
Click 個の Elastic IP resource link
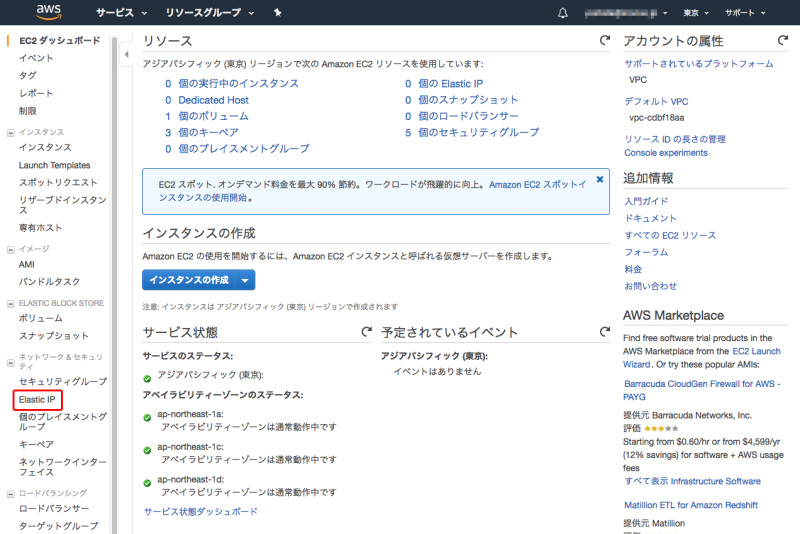tap(451, 84)
